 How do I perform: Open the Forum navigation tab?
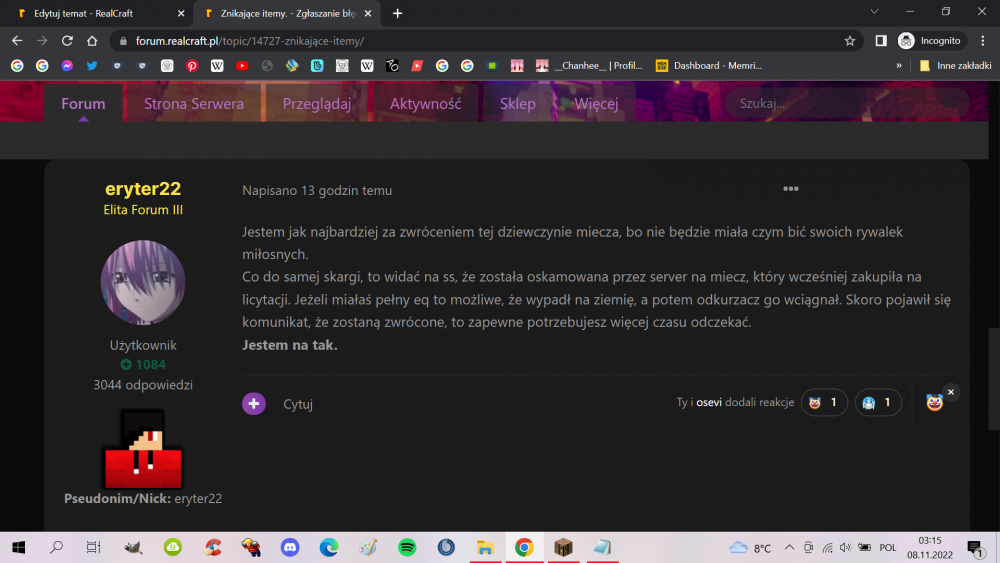click(83, 103)
